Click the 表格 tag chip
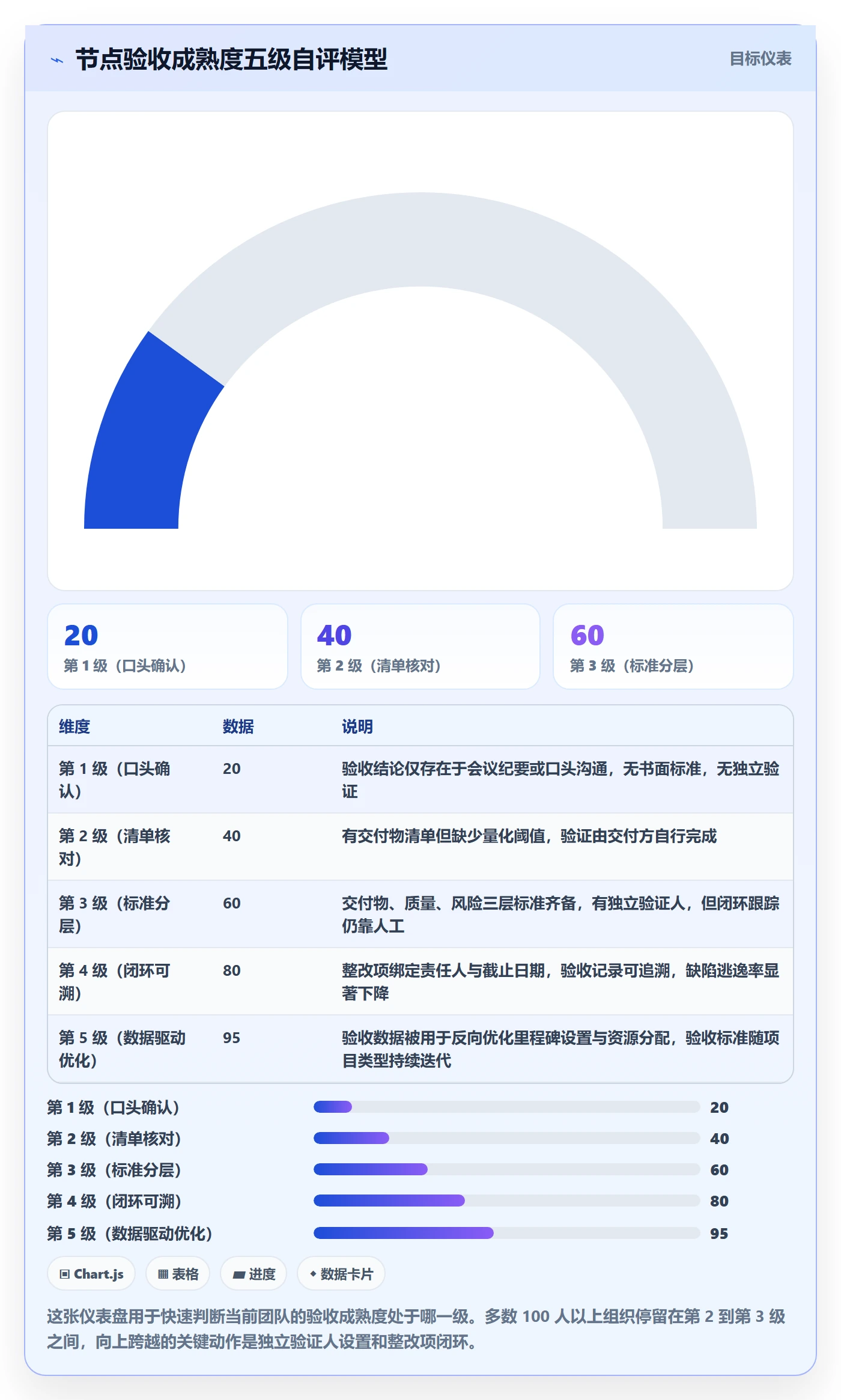Viewport: 841px width, 1400px height. [178, 1274]
